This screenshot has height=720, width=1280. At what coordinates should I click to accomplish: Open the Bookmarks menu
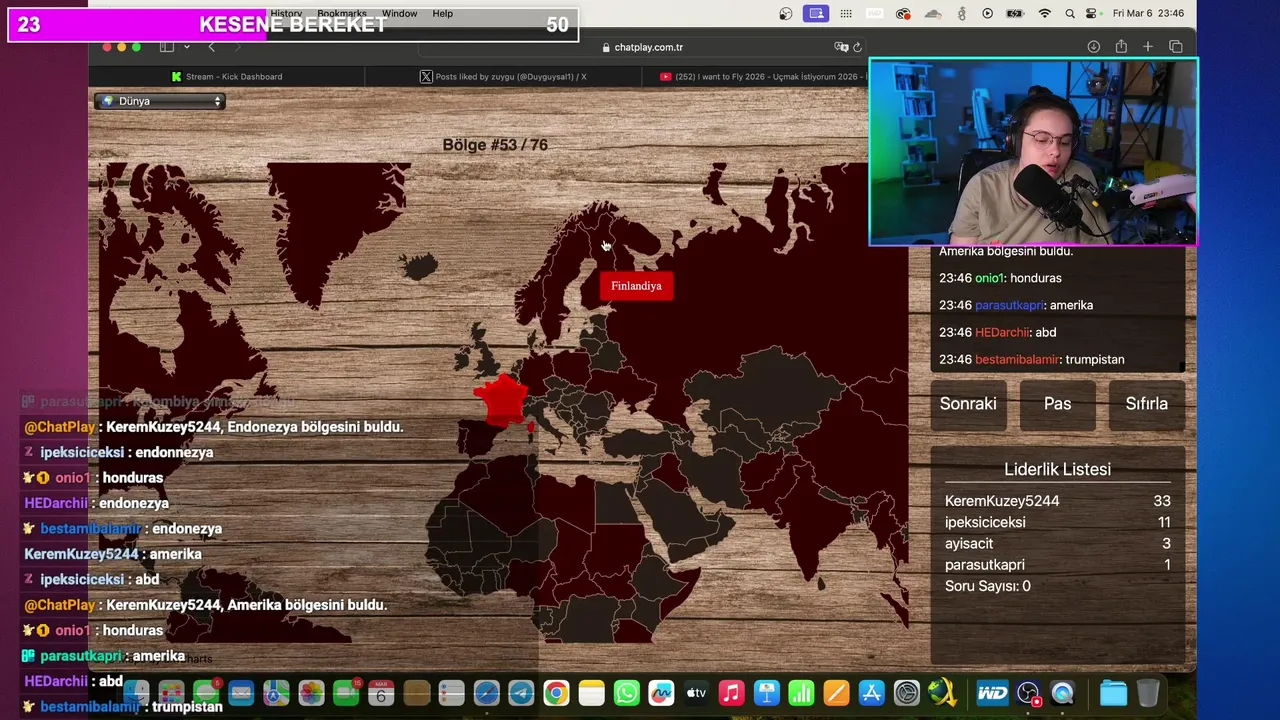point(342,14)
